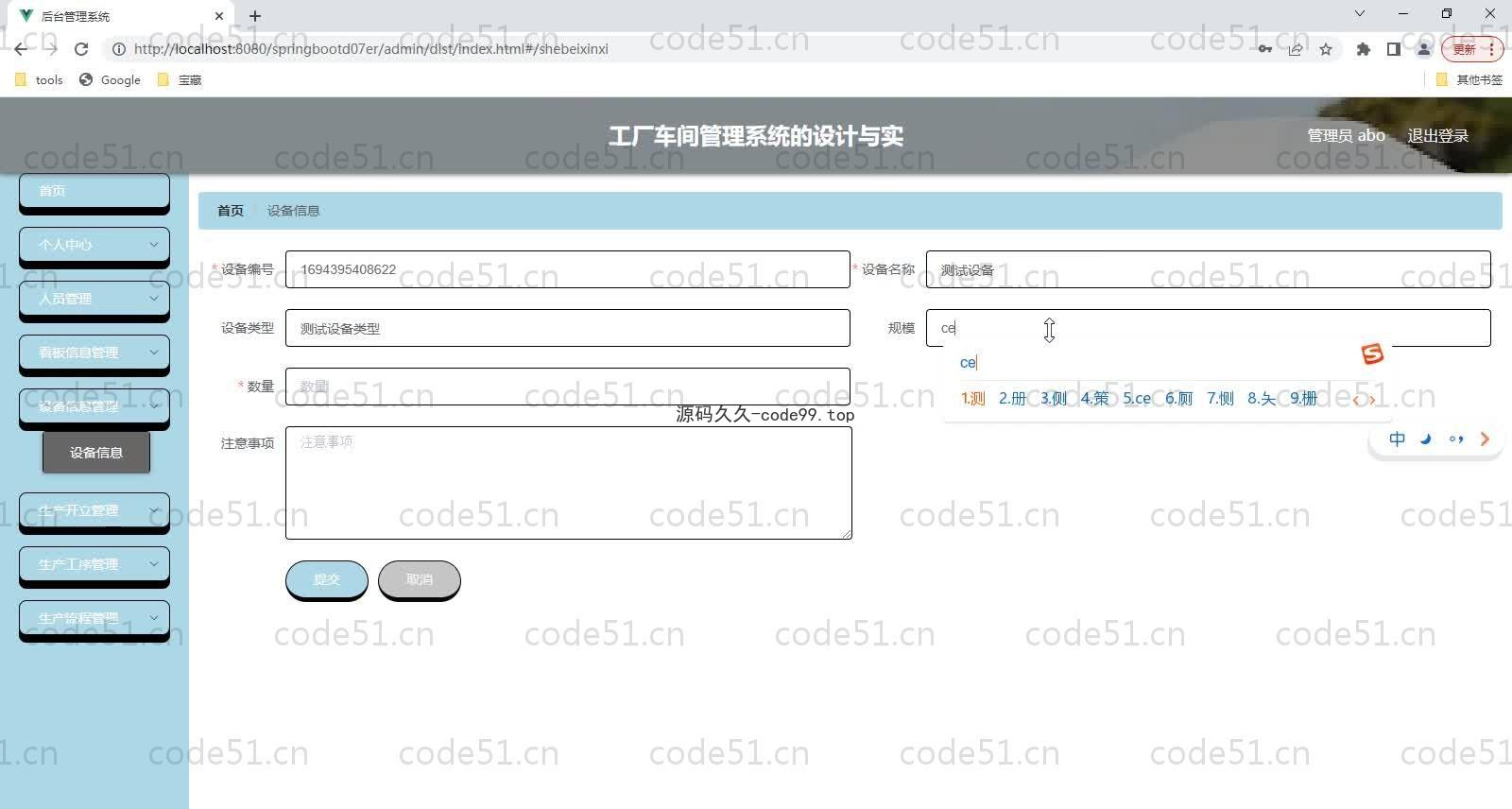1512x809 pixels.
Task: Click 退出登录 to log out
Action: [1438, 136]
